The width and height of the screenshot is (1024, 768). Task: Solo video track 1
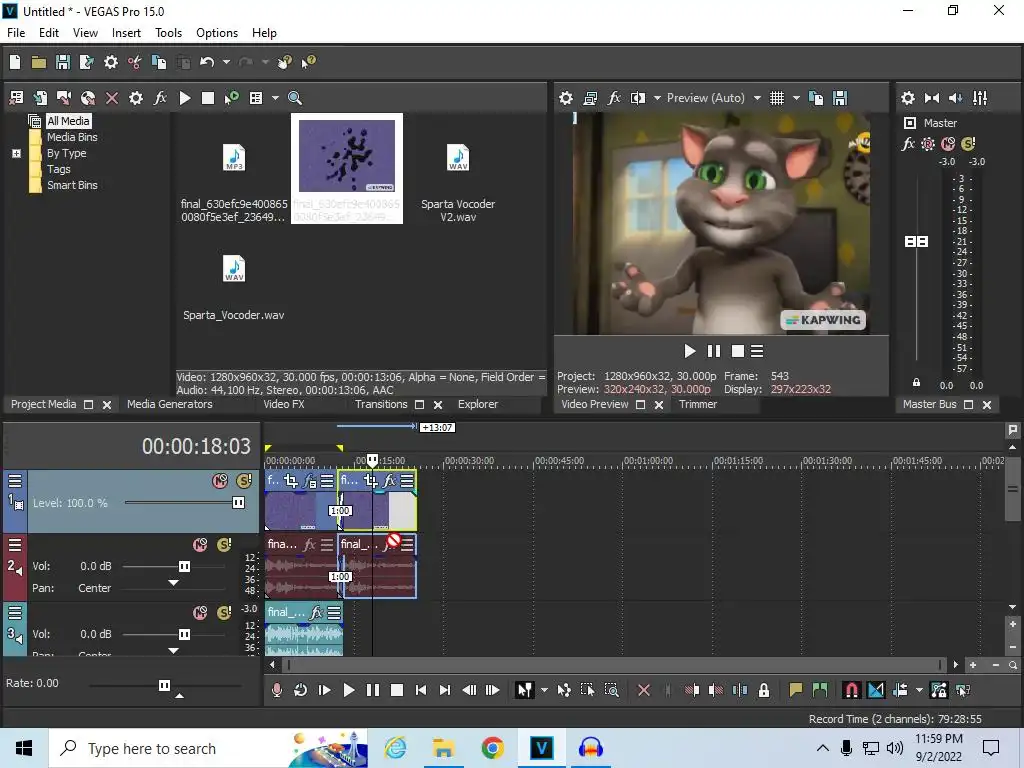pos(244,481)
